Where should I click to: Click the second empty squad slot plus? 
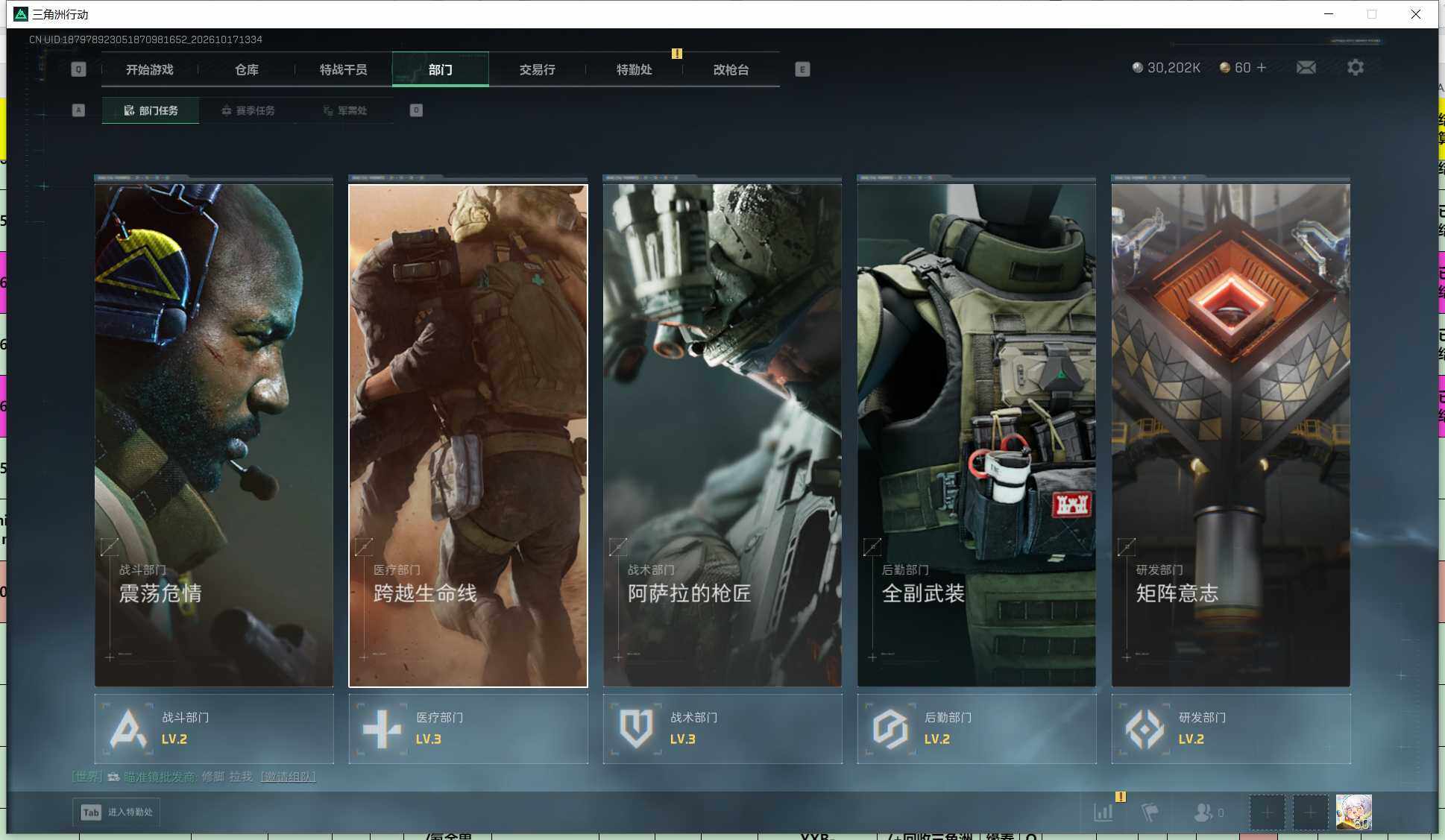point(1310,812)
